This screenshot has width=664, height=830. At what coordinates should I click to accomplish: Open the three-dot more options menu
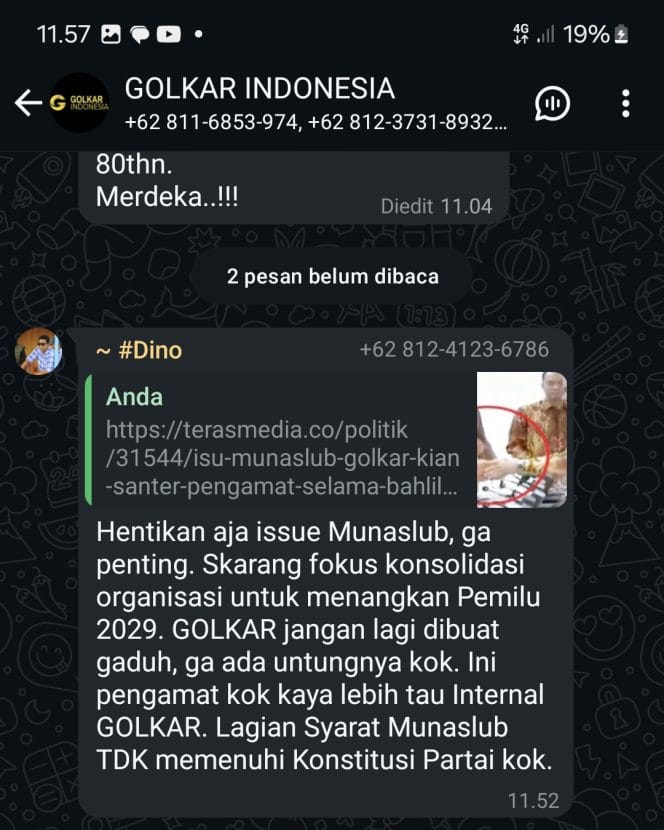626,103
